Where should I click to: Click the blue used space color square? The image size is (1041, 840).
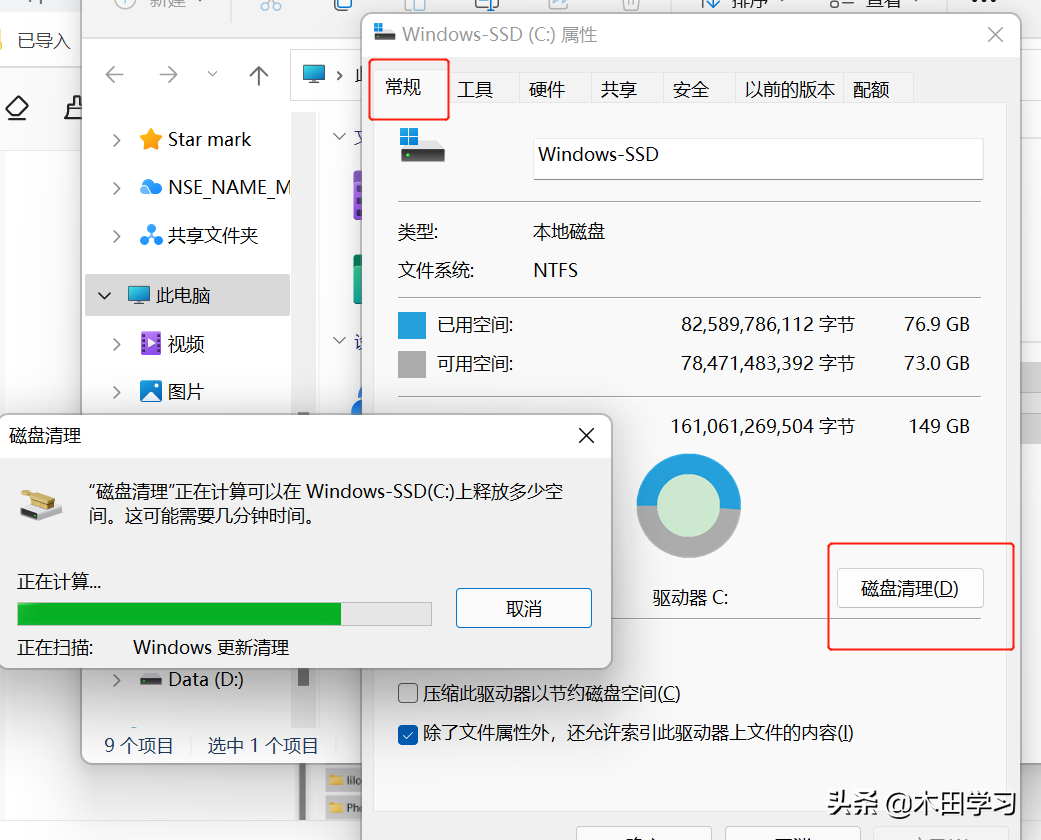[412, 325]
